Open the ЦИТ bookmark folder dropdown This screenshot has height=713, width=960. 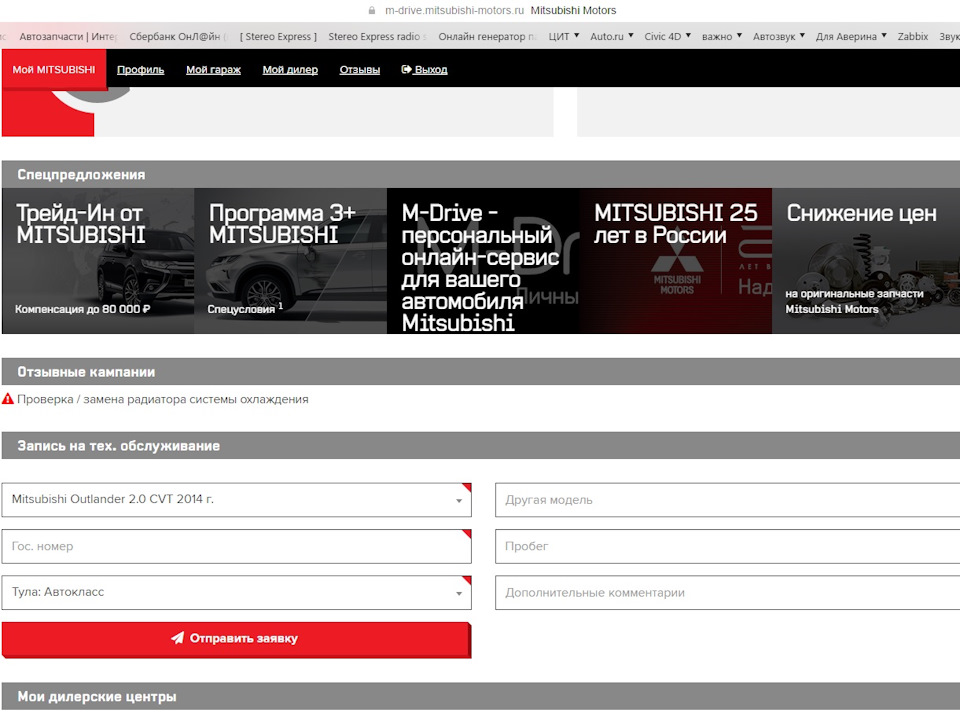(x=564, y=36)
